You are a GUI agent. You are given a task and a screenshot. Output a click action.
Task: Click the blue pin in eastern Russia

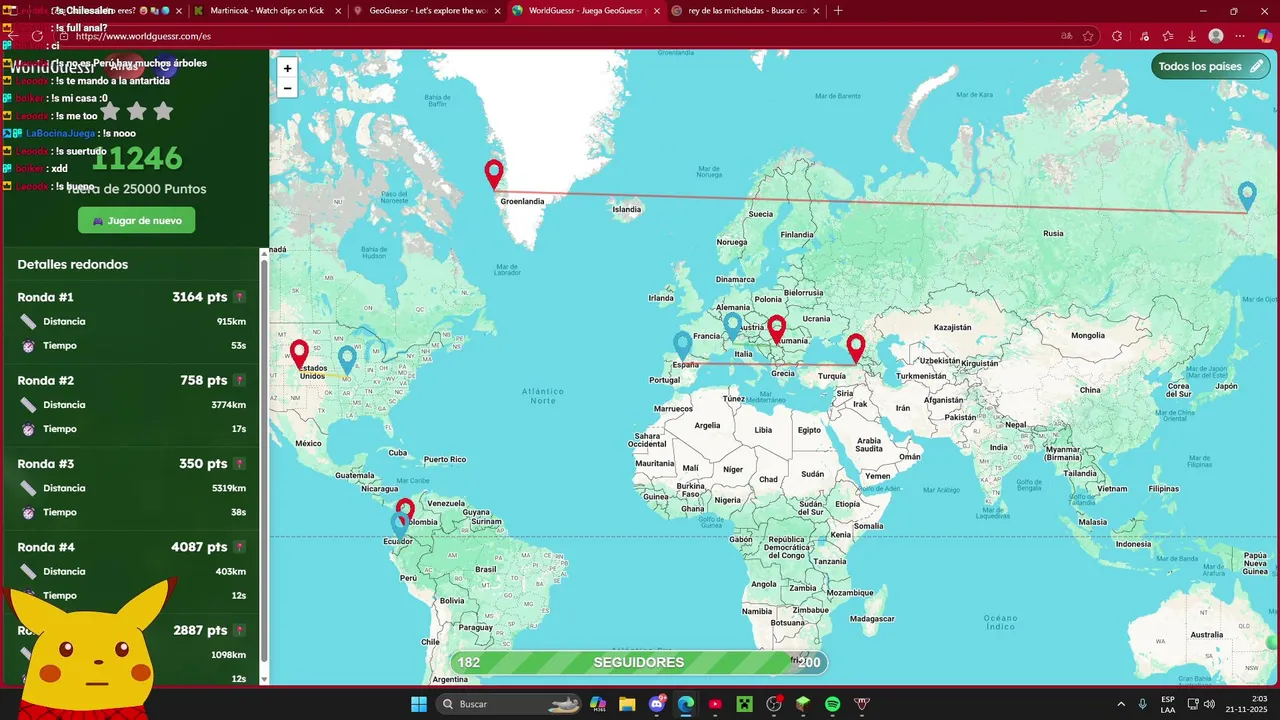(1246, 196)
